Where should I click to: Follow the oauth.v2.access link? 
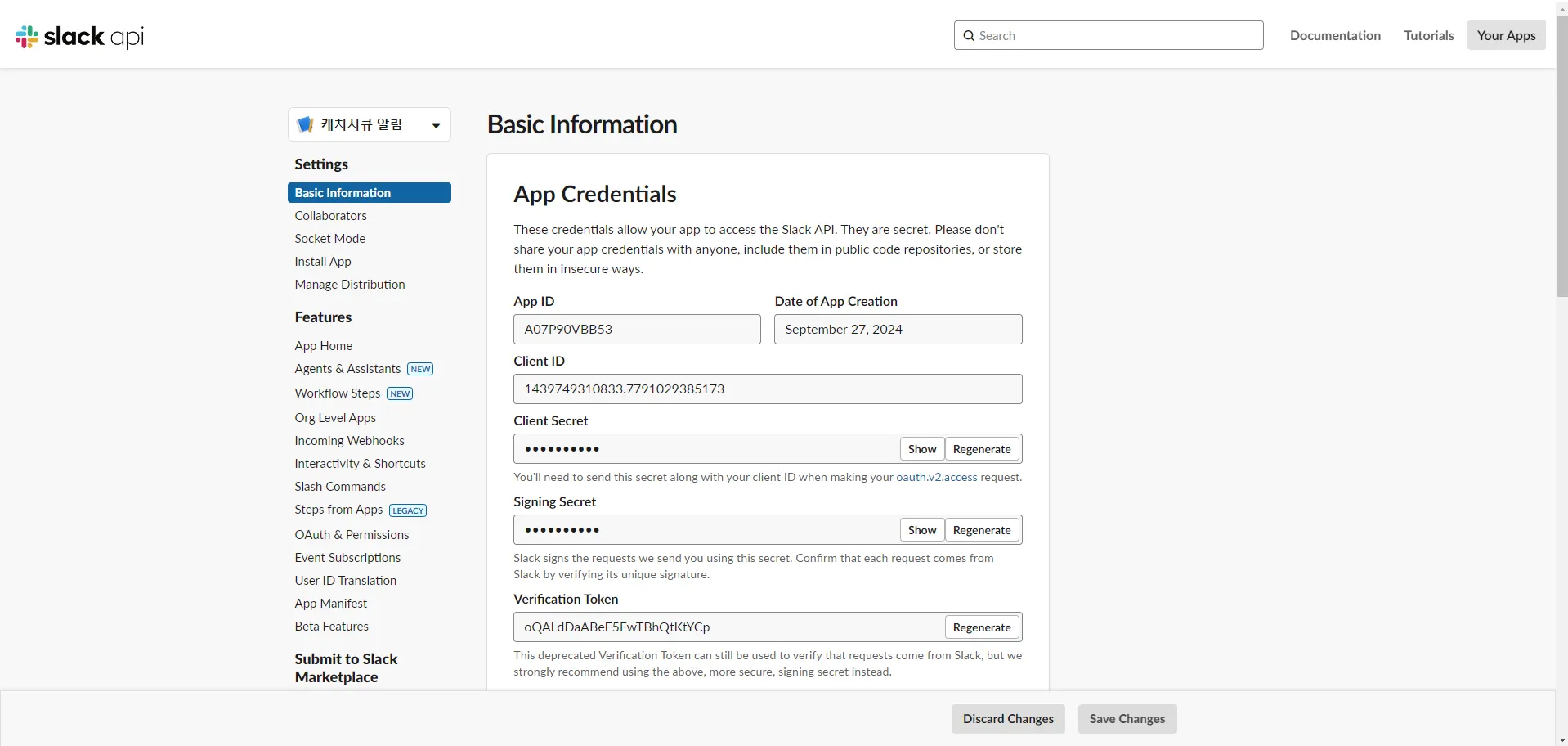coord(936,478)
